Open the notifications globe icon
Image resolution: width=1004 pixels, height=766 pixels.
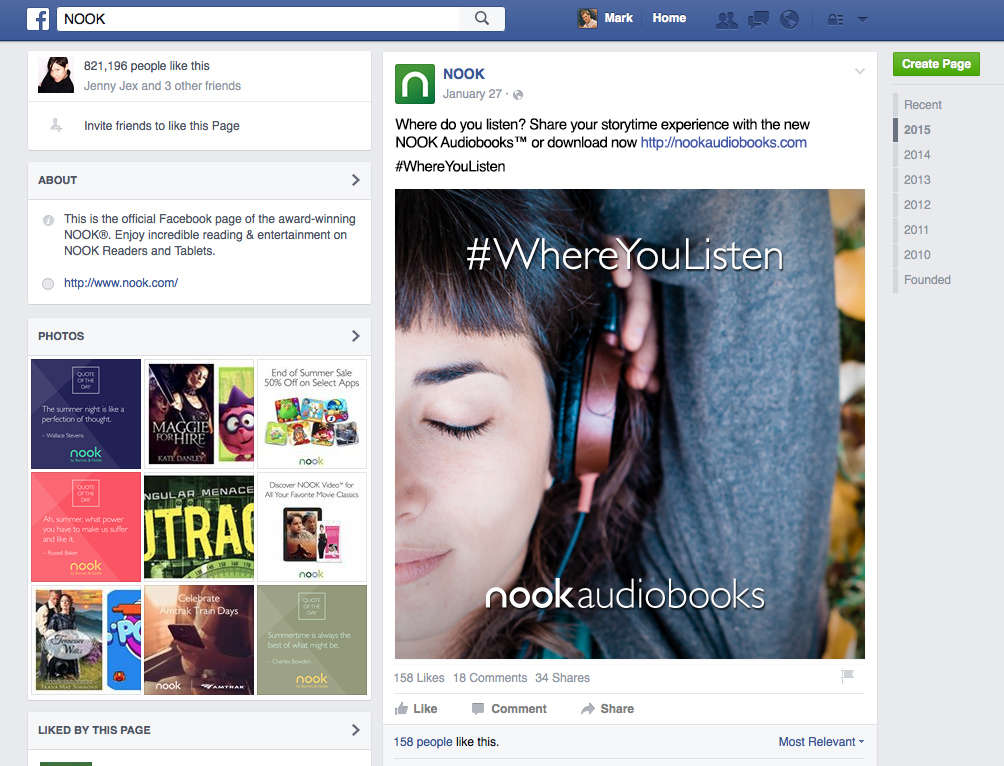(x=789, y=20)
